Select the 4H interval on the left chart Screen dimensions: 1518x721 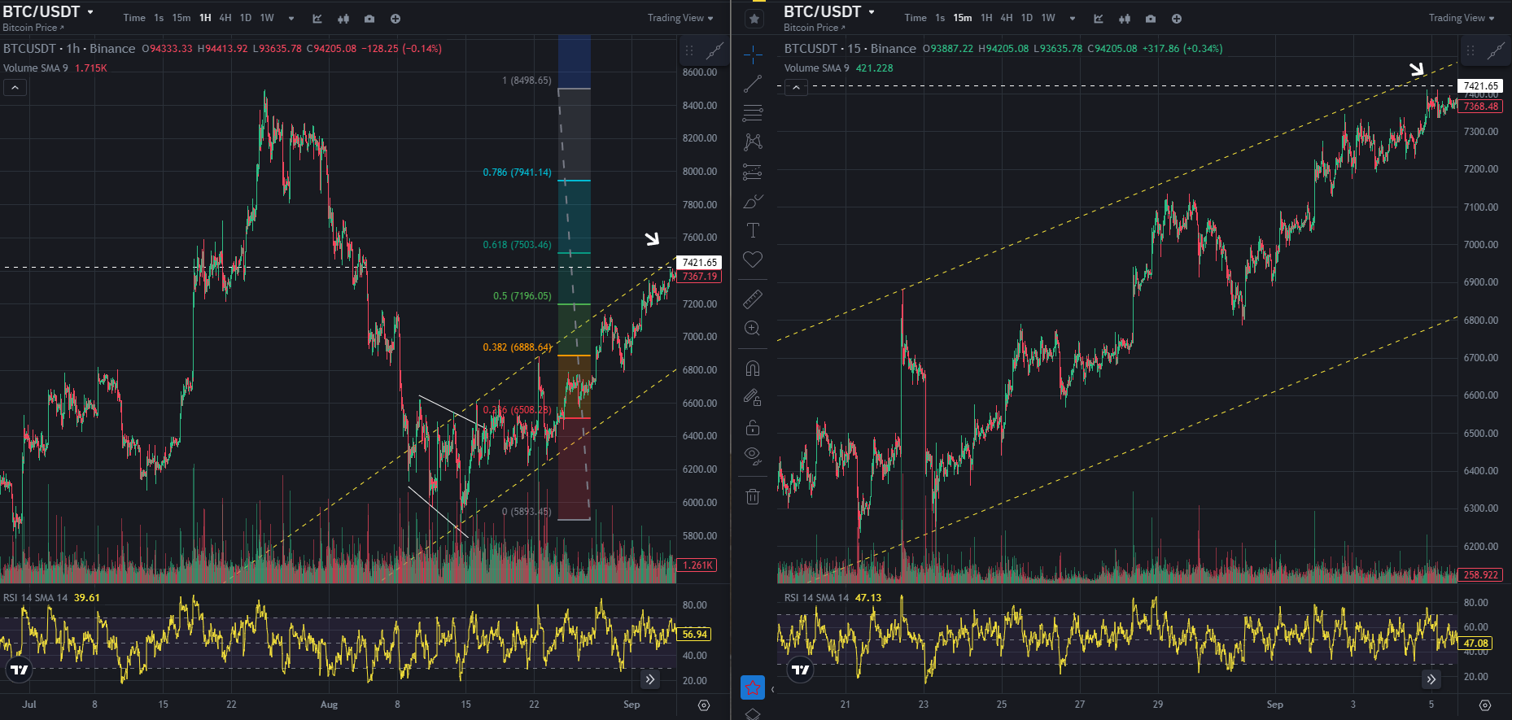pos(225,18)
